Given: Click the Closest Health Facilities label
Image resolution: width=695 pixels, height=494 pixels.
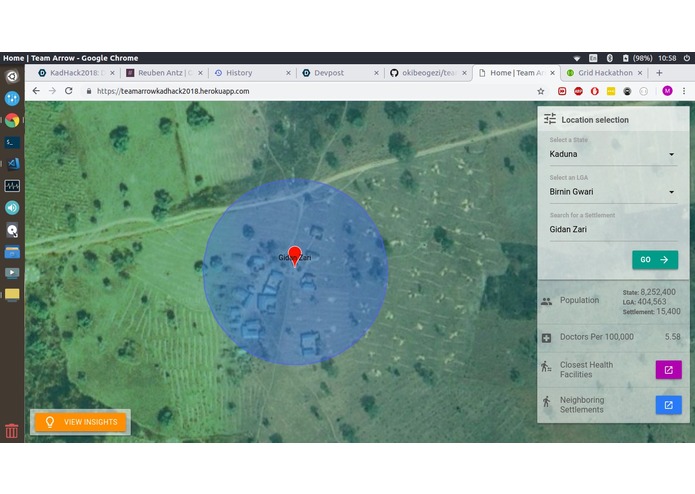Looking at the screenshot, I should [586, 370].
